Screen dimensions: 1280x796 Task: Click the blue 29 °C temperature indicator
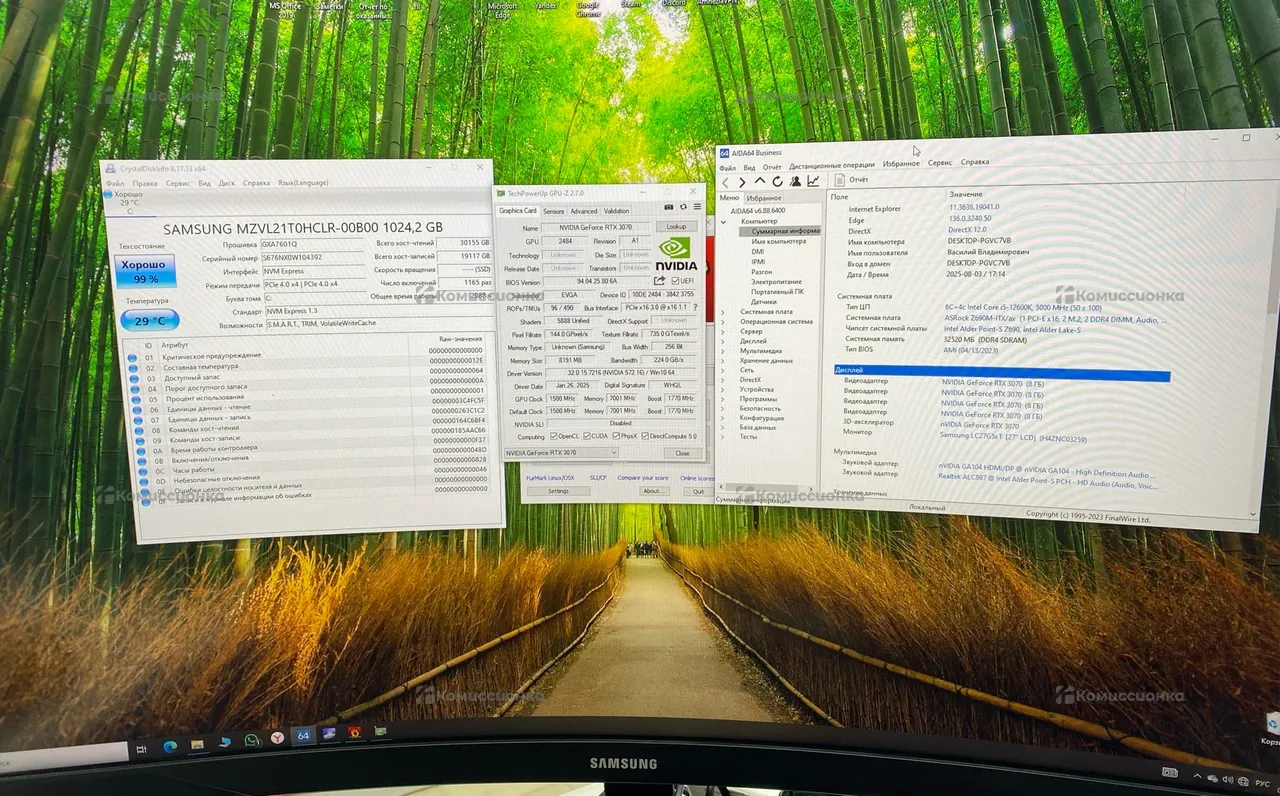click(149, 319)
